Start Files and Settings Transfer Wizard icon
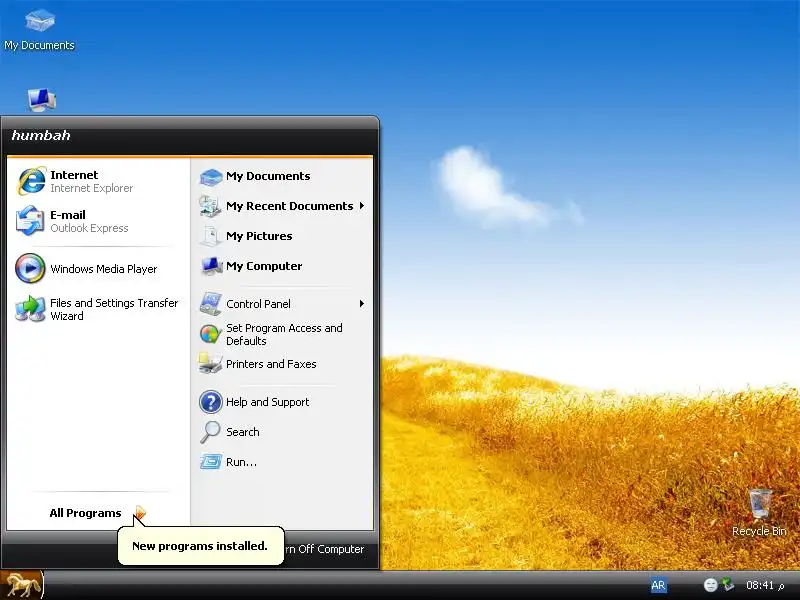The height and width of the screenshot is (600, 800). pyautogui.click(x=30, y=309)
